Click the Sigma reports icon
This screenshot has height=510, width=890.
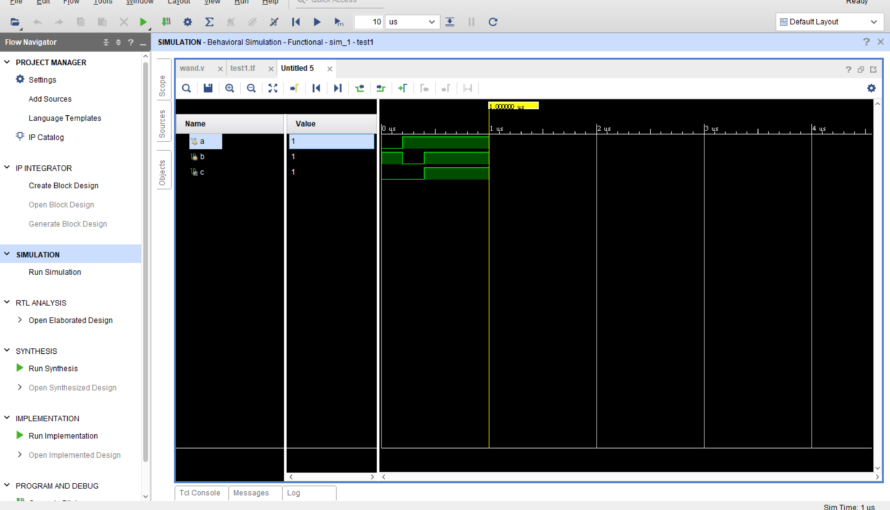(209, 22)
